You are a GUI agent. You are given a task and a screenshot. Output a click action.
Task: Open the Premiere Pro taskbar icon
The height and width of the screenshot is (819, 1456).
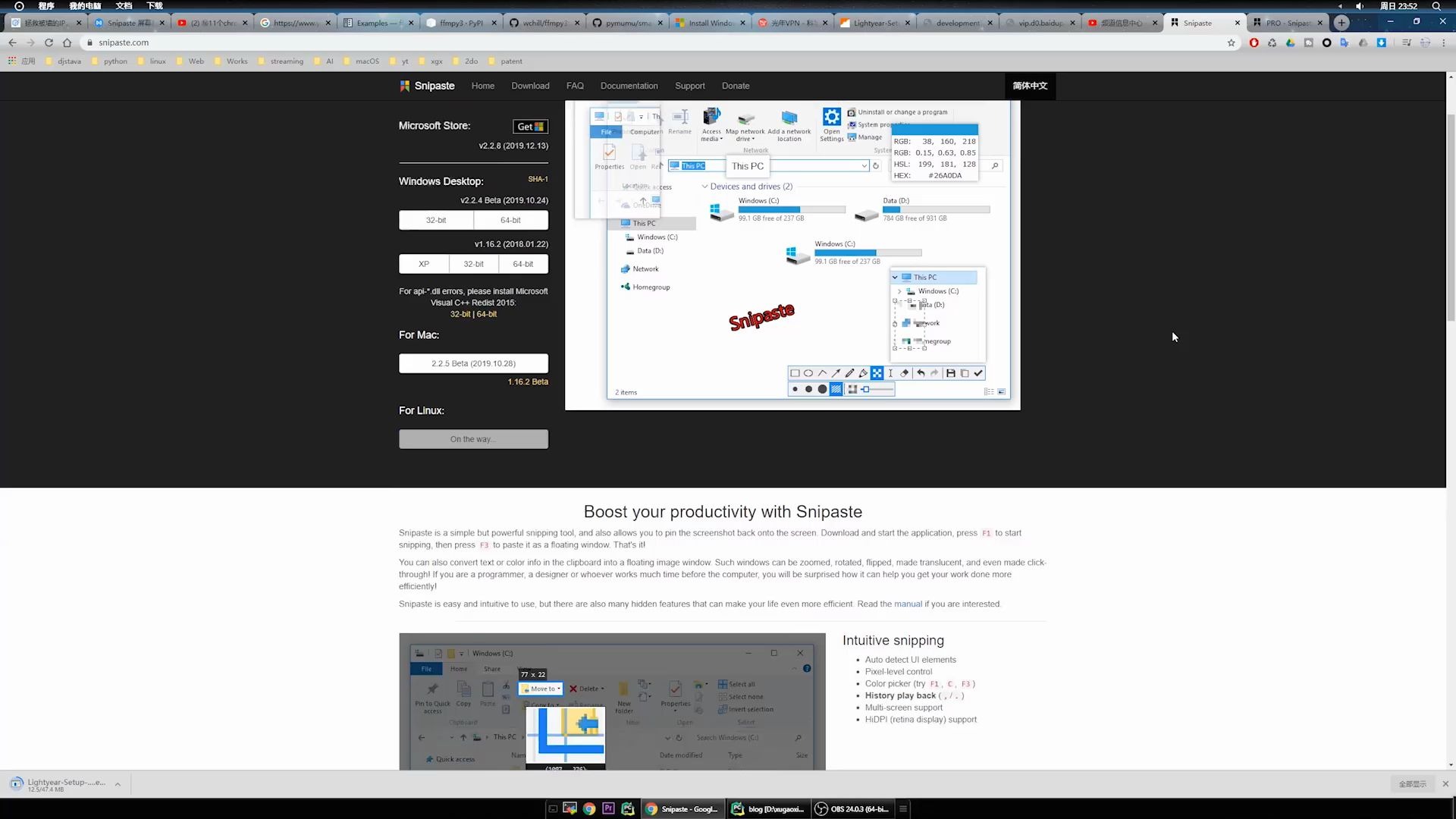[x=608, y=809]
